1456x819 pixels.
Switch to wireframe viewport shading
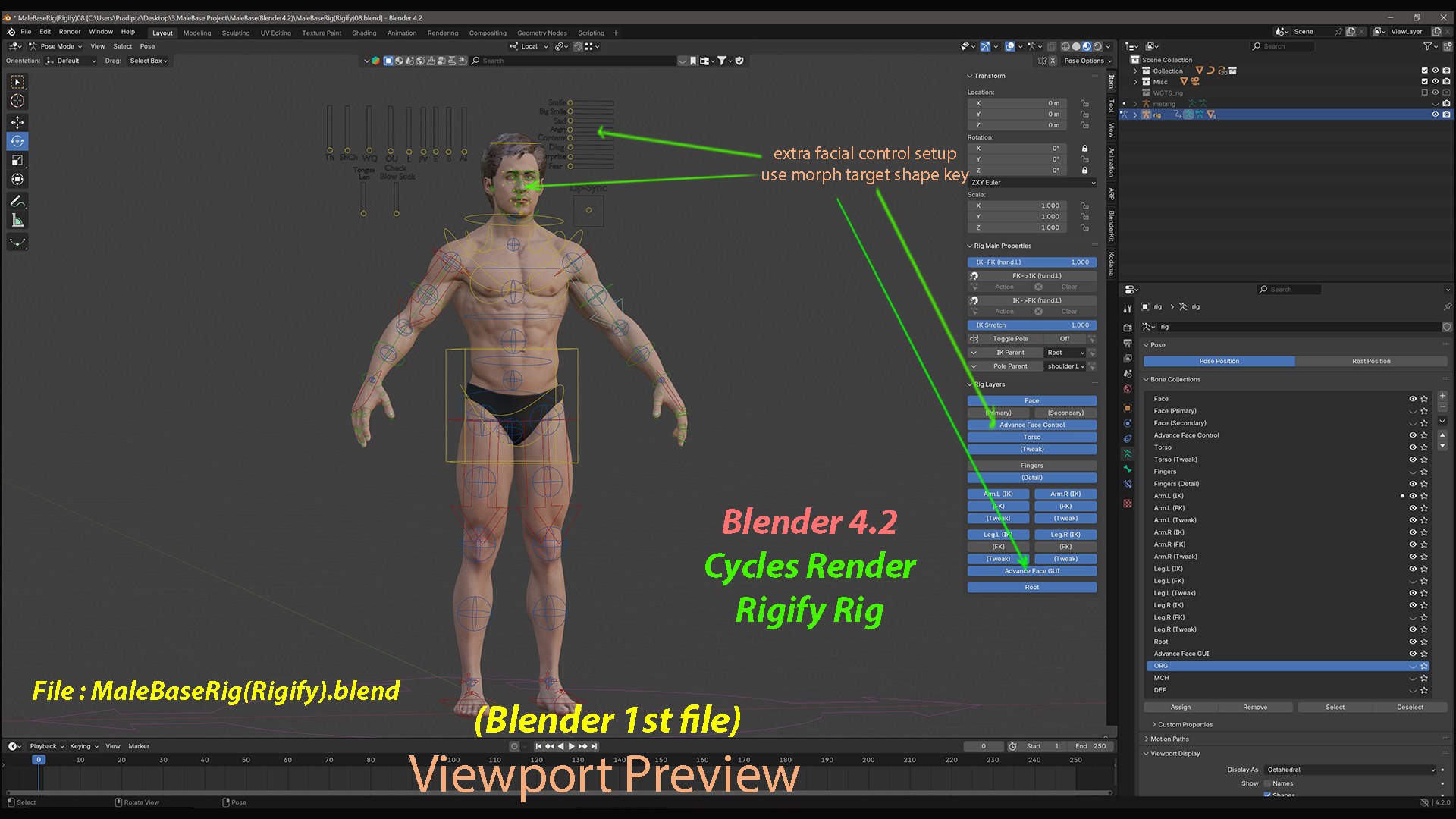(1065, 46)
